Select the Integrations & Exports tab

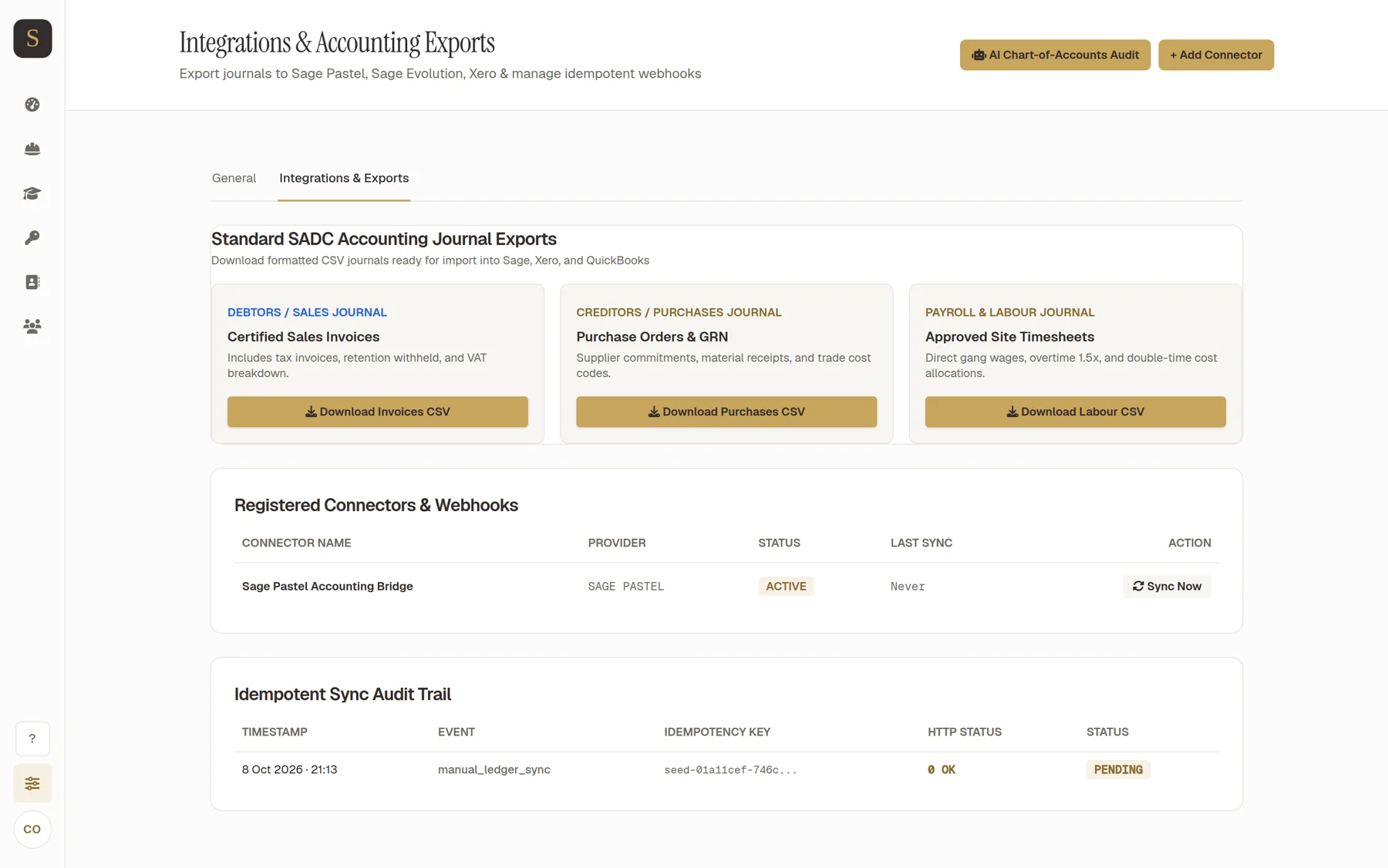[x=344, y=178]
